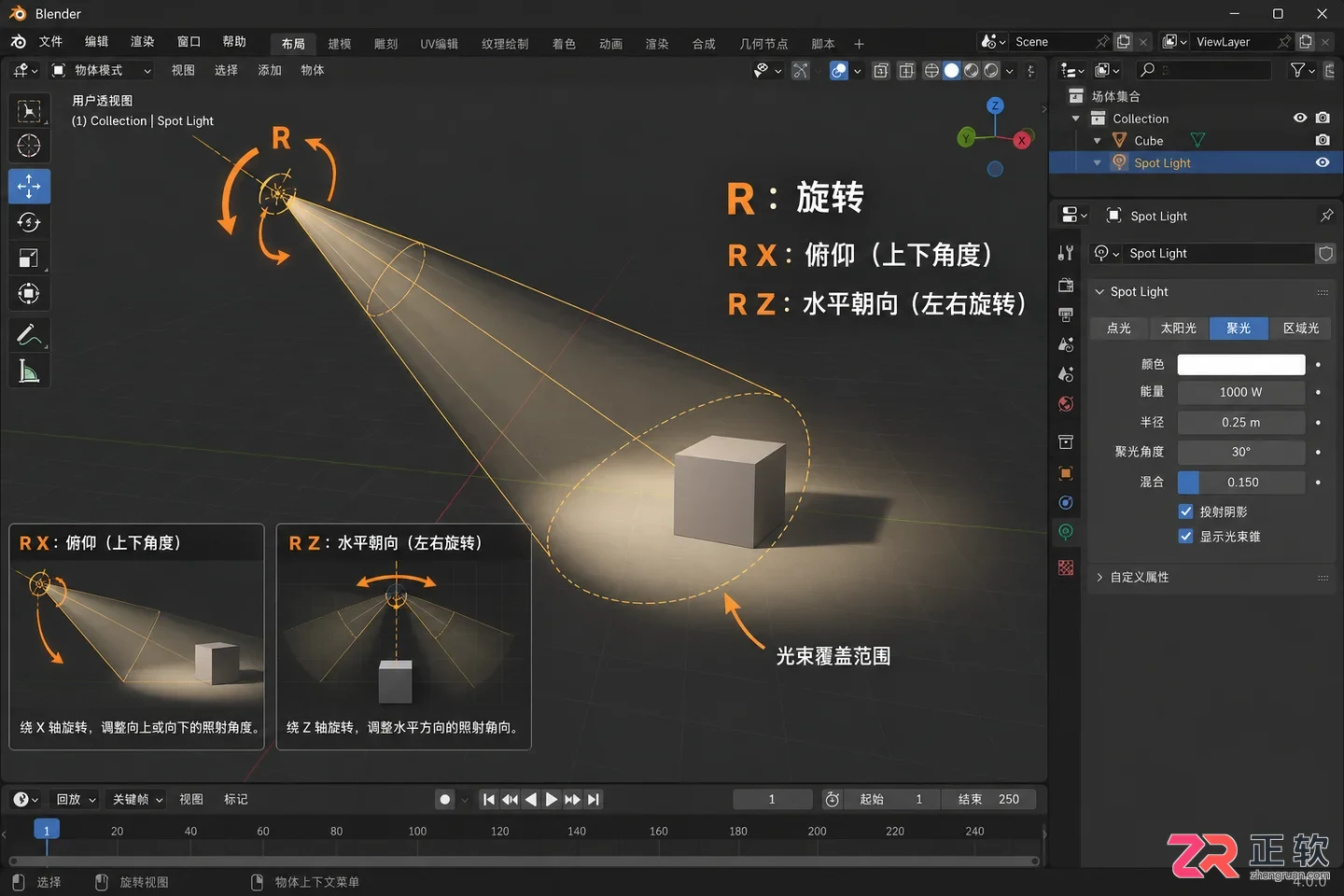
Task: Select the Scale tool
Action: (29, 259)
